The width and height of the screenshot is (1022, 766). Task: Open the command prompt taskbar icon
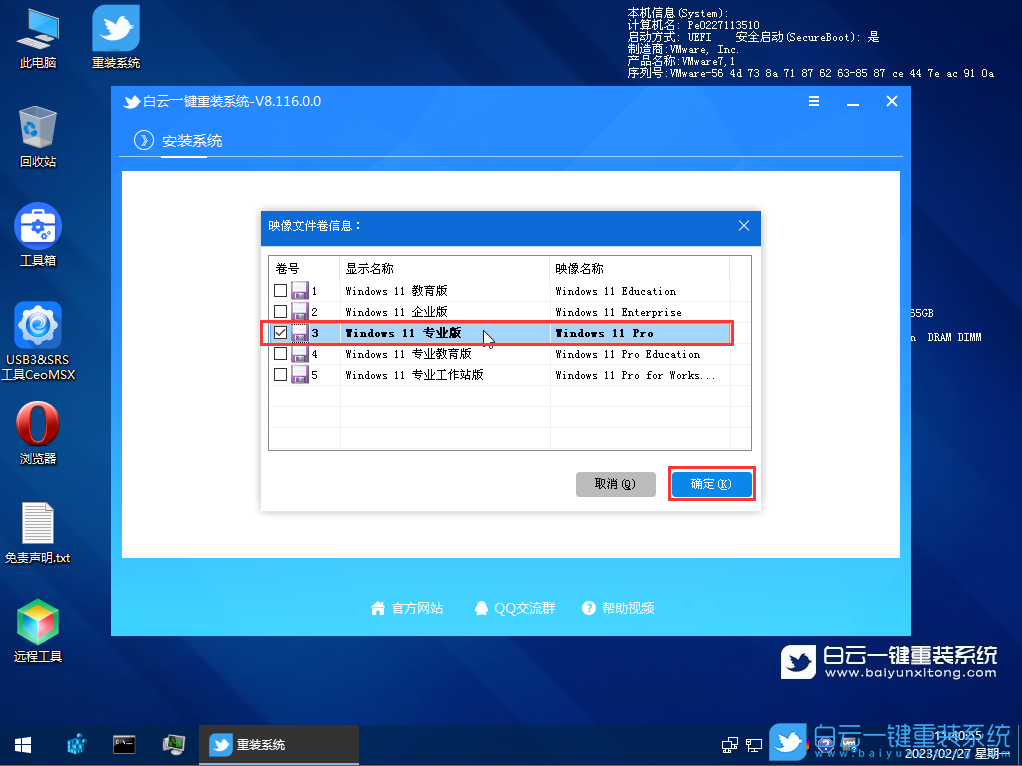coord(124,744)
